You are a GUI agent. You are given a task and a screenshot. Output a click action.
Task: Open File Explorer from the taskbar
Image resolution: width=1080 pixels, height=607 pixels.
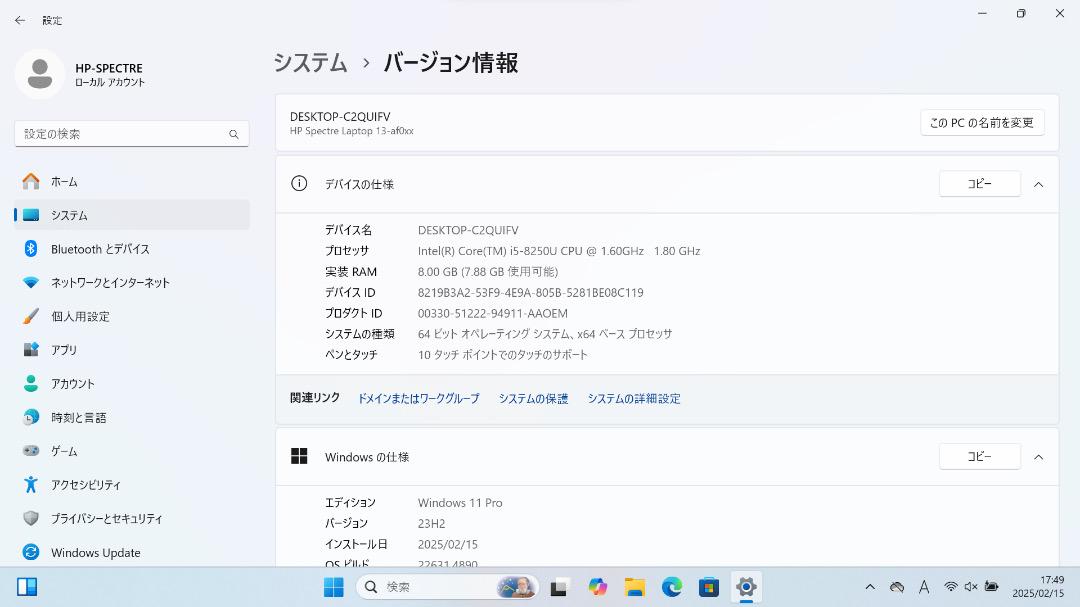tap(634, 587)
